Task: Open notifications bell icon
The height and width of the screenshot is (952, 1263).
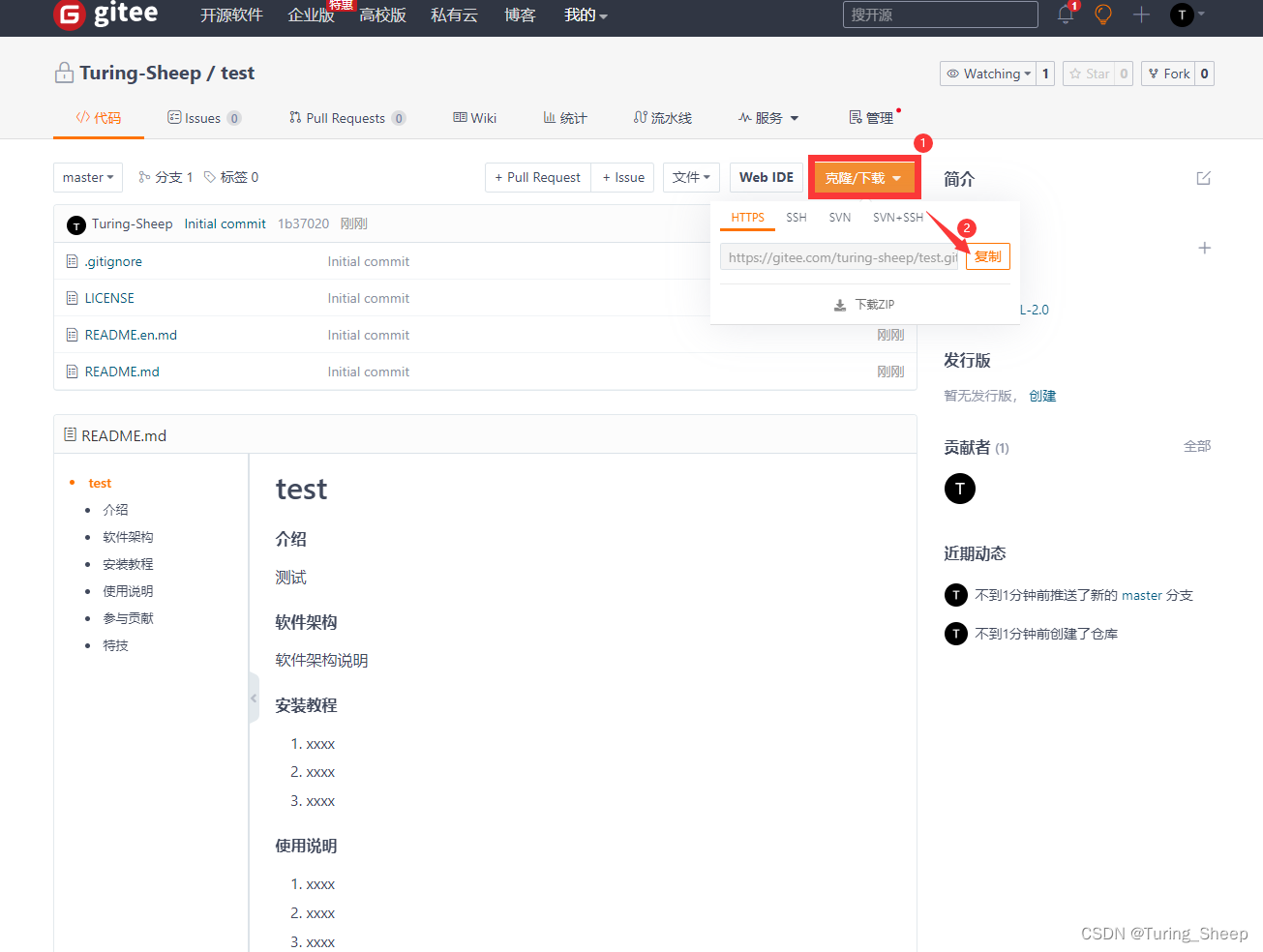Action: pyautogui.click(x=1066, y=15)
